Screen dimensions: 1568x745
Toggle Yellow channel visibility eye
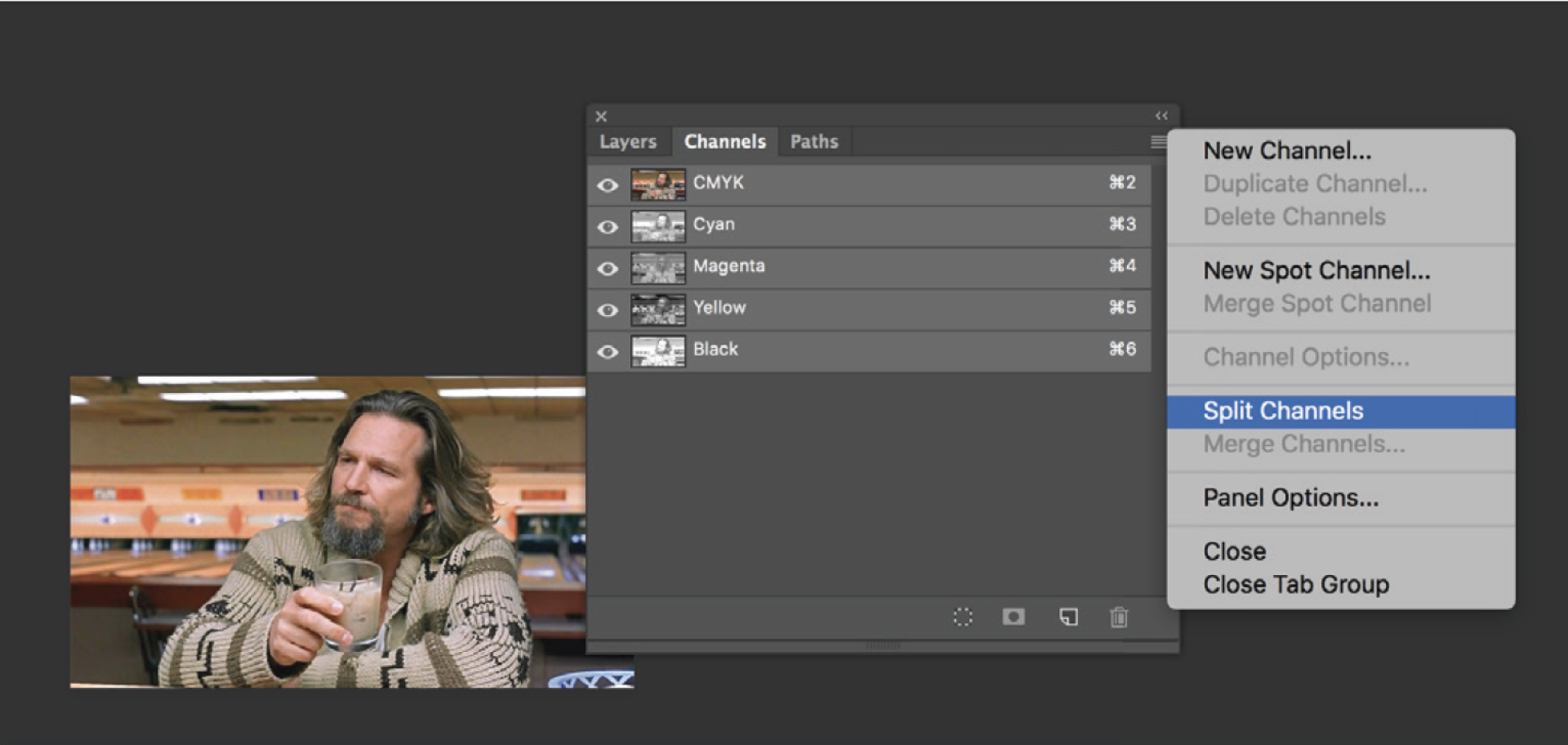[608, 310]
